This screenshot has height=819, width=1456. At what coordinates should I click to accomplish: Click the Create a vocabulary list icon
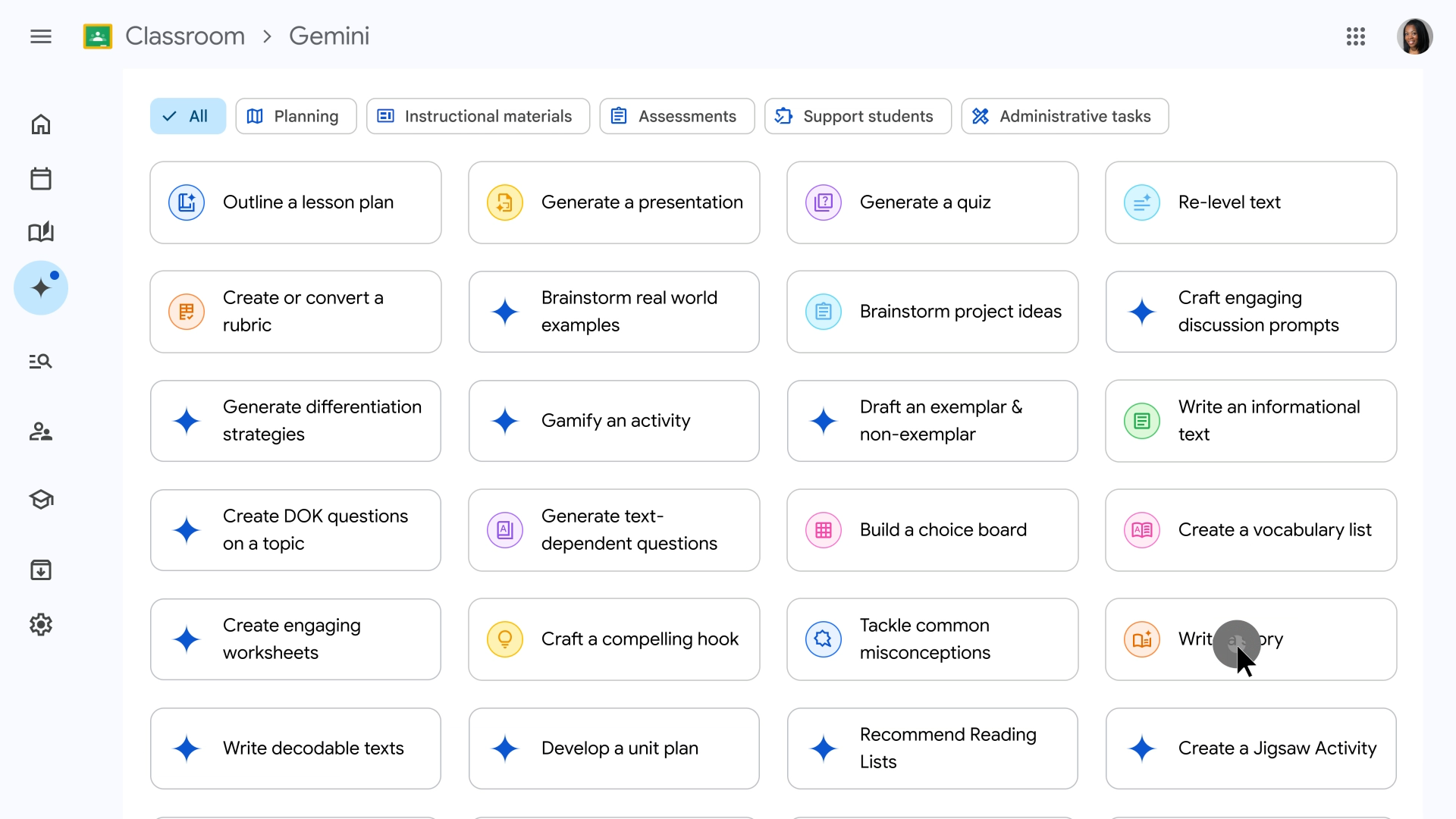pos(1142,530)
